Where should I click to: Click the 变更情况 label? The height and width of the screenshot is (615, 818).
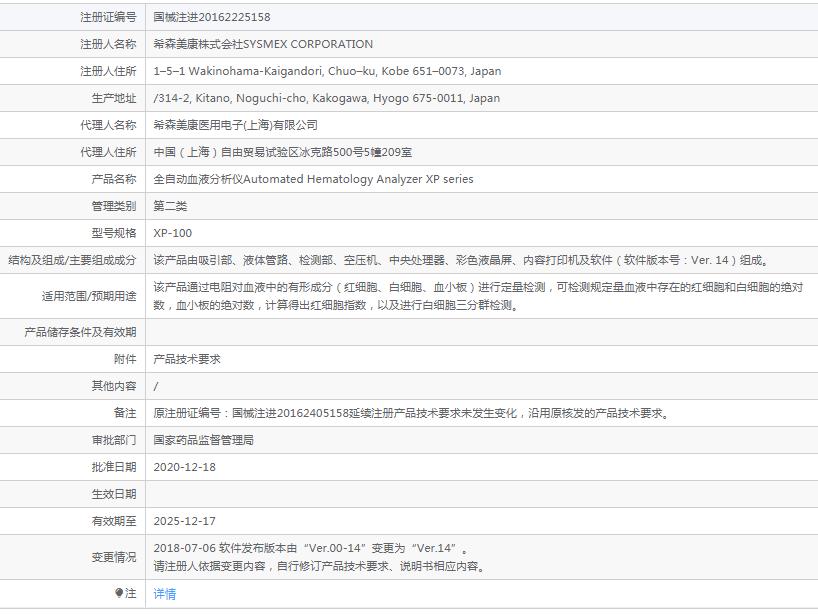tap(114, 557)
